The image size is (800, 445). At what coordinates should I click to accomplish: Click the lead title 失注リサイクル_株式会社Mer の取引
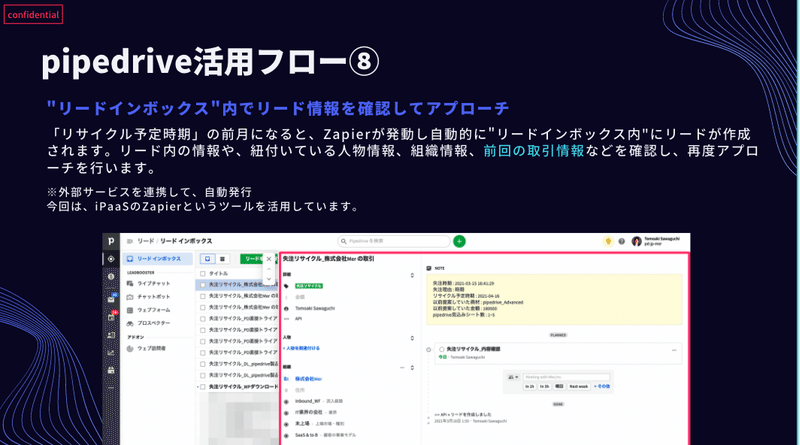click(x=328, y=259)
